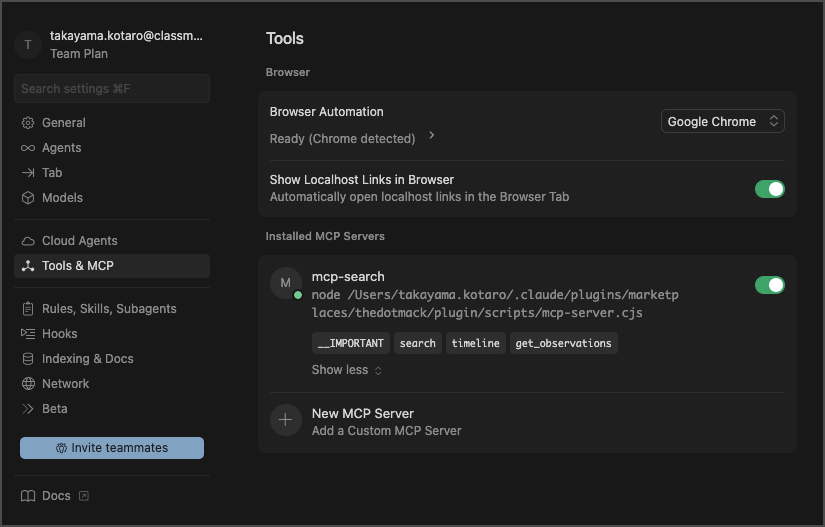The height and width of the screenshot is (527, 825).
Task: Open the Google Chrome browser dropdown
Action: pos(723,122)
